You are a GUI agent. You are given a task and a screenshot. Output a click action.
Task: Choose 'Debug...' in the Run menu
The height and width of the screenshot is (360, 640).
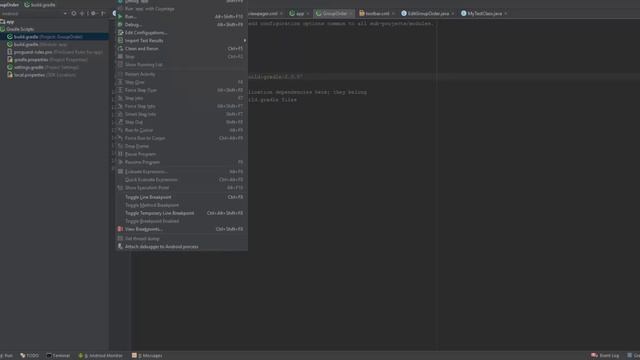(181, 24)
